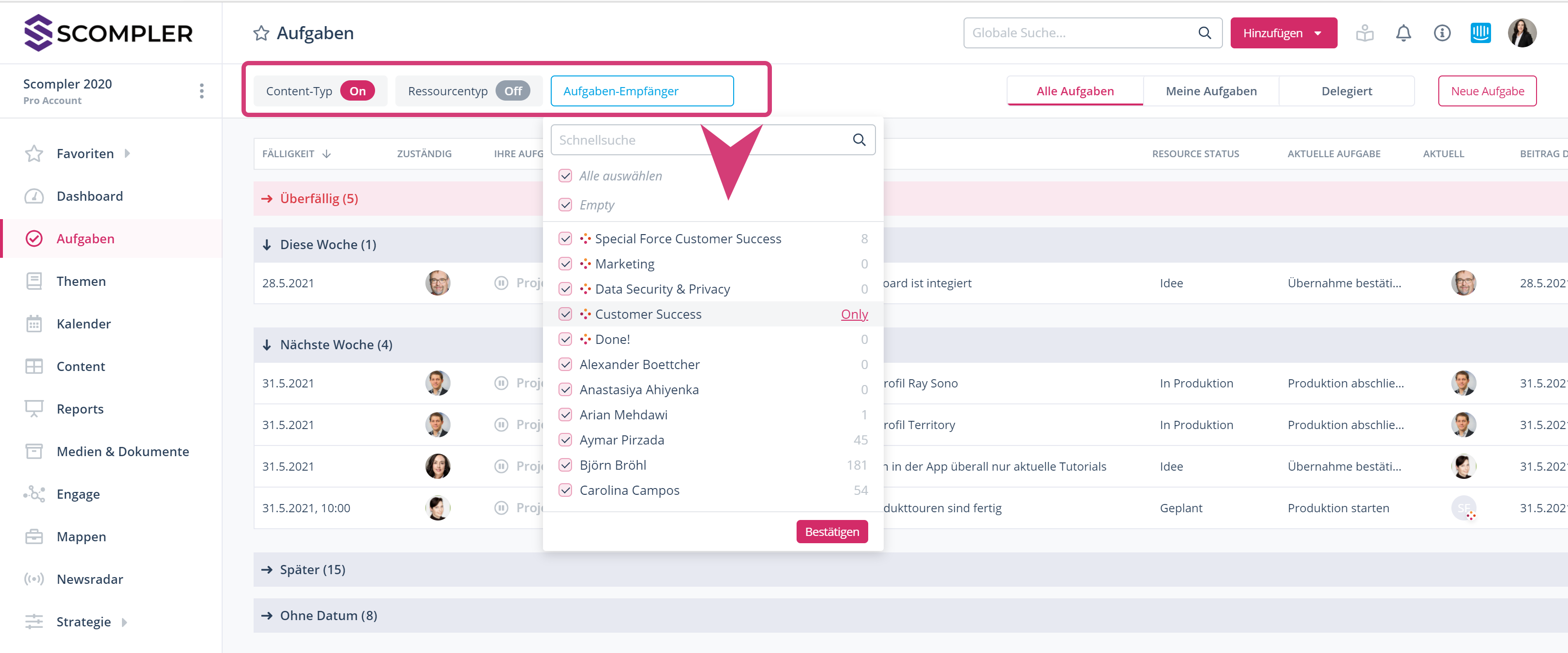Open the Kalender sidebar item

[83, 324]
